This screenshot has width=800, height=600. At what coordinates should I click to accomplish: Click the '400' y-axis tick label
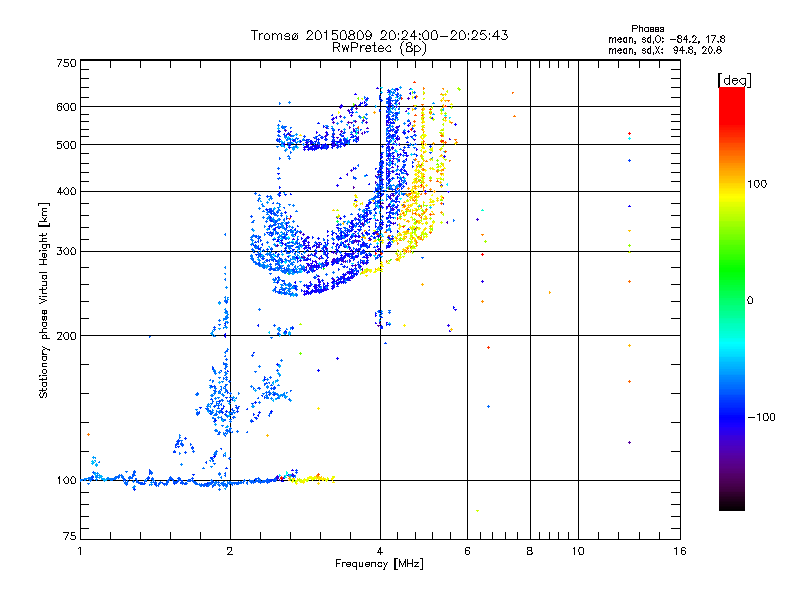pos(66,192)
